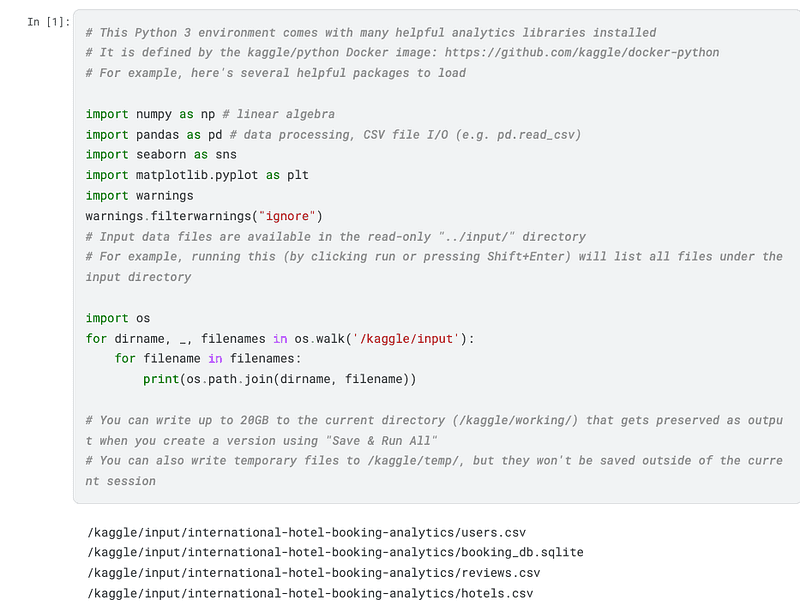Click the comment about 20GB working directory
800x605 pixels.
pyautogui.click(x=434, y=431)
